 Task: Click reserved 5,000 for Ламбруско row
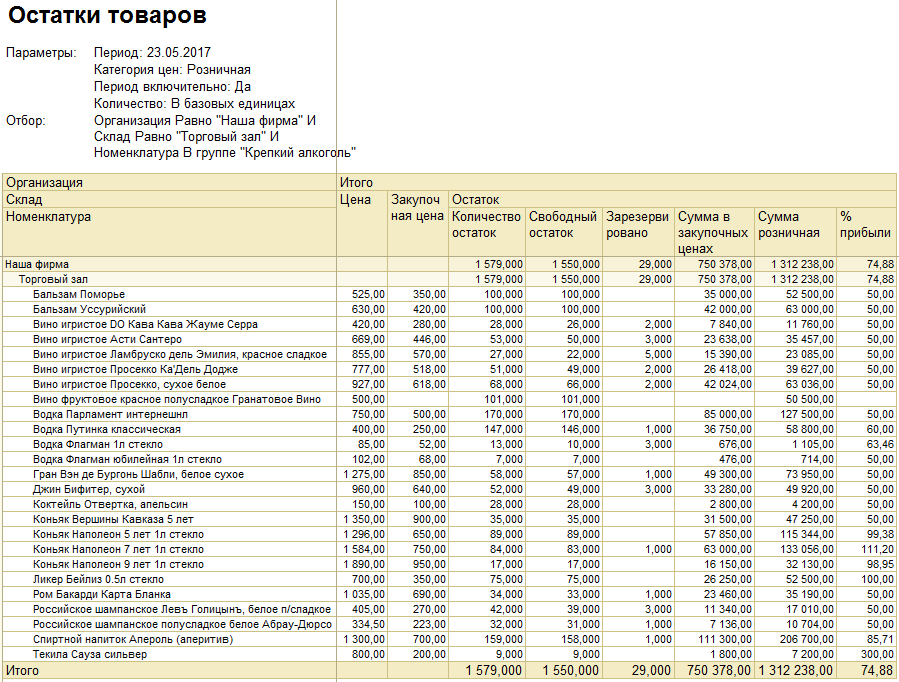(x=658, y=354)
